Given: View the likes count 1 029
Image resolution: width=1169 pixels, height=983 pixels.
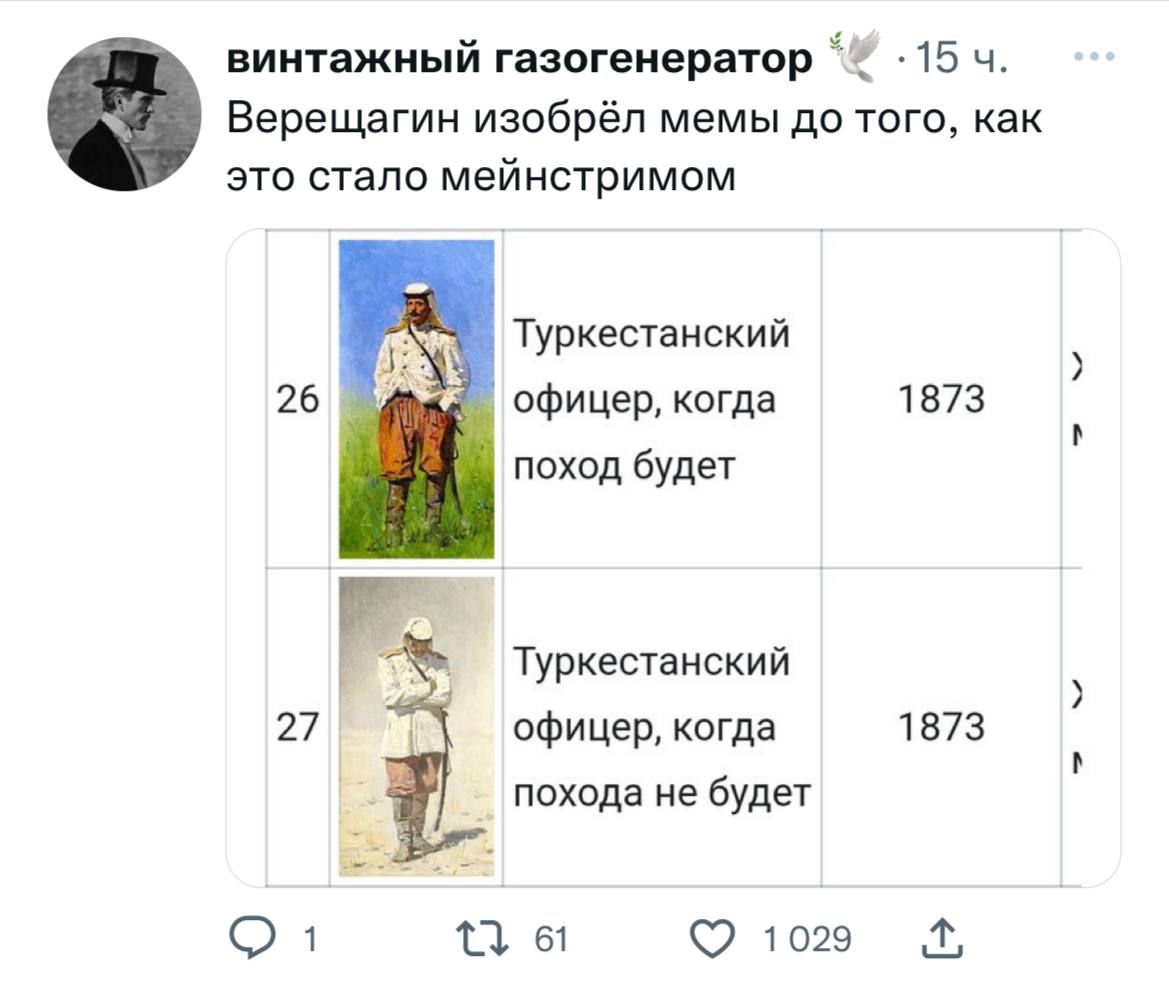Looking at the screenshot, I should 807,939.
